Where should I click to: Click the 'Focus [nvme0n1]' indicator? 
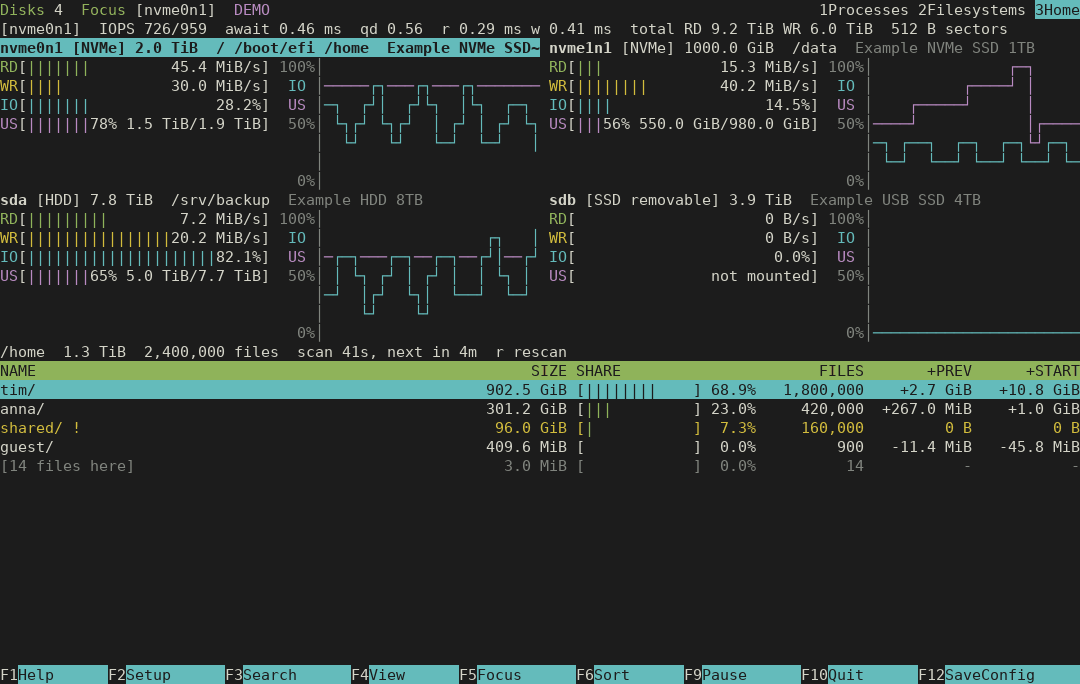[148, 10]
